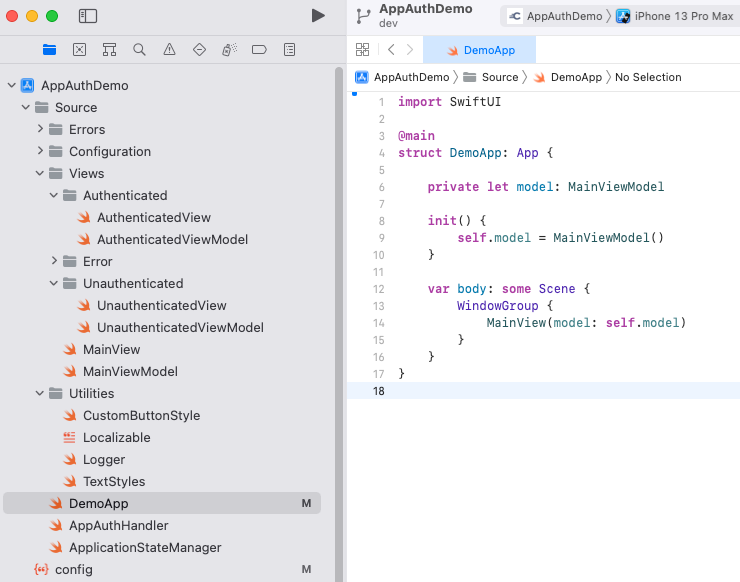Image resolution: width=740 pixels, height=582 pixels.
Task: Go back in editor history
Action: pyautogui.click(x=391, y=50)
